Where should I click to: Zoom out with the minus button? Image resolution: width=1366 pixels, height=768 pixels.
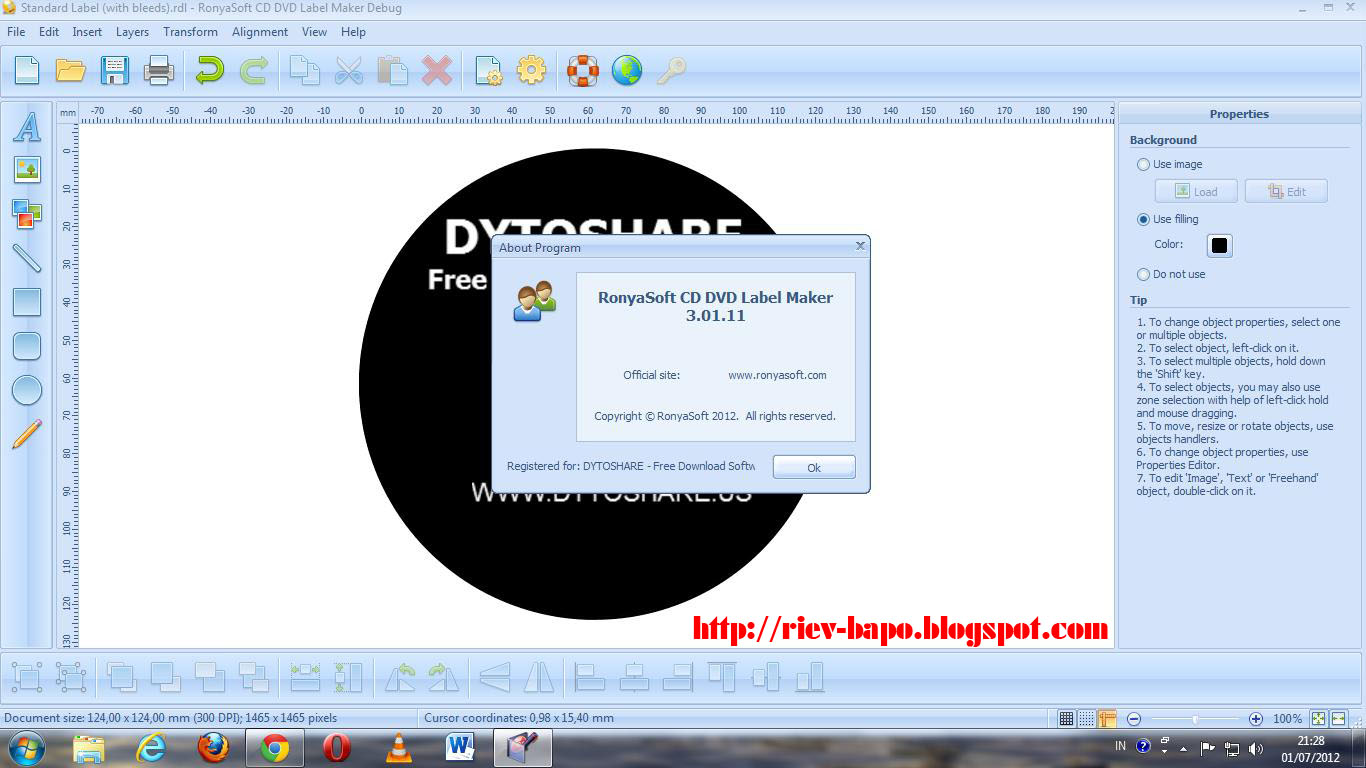click(x=1134, y=718)
